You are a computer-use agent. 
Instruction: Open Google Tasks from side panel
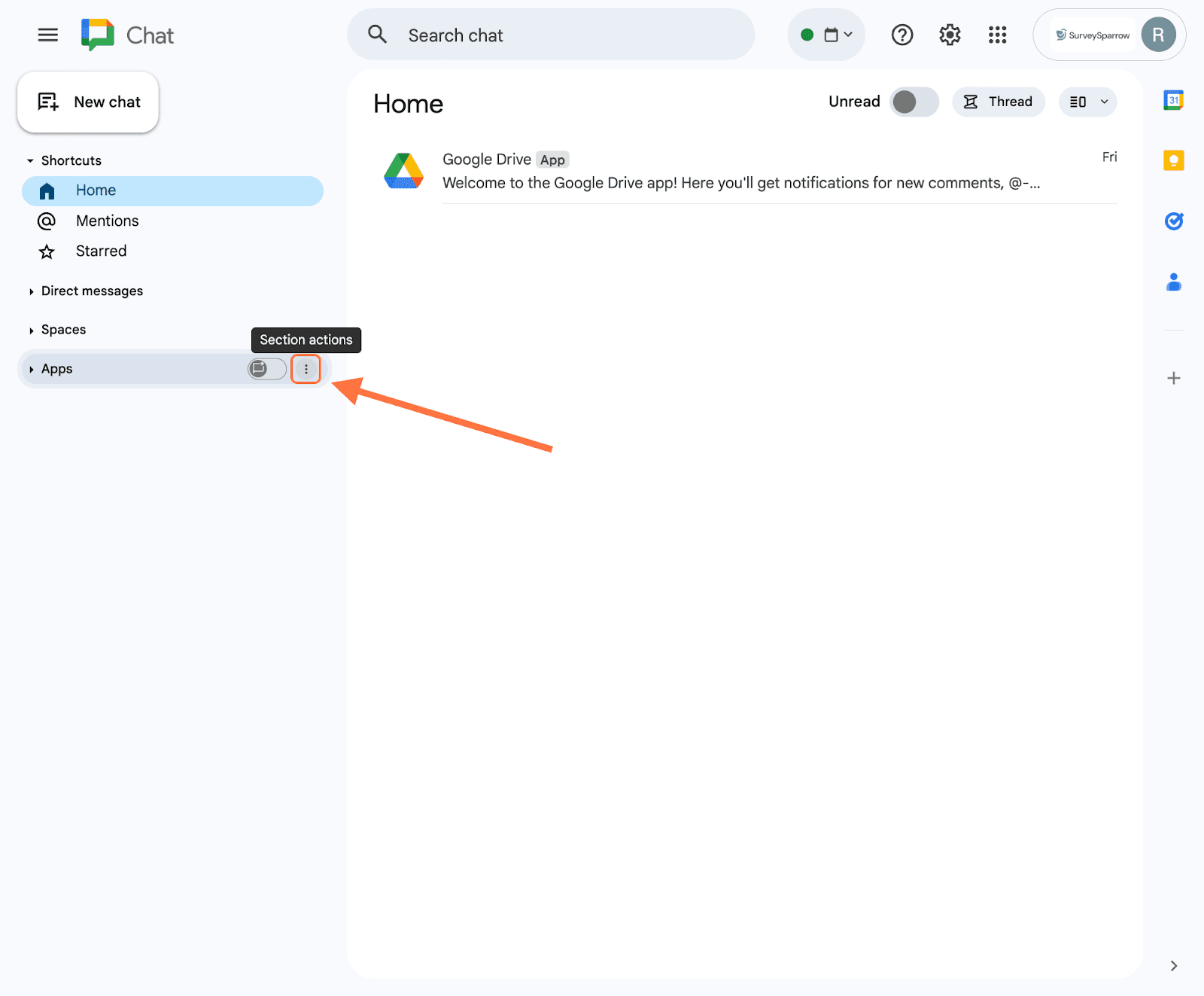(1173, 221)
